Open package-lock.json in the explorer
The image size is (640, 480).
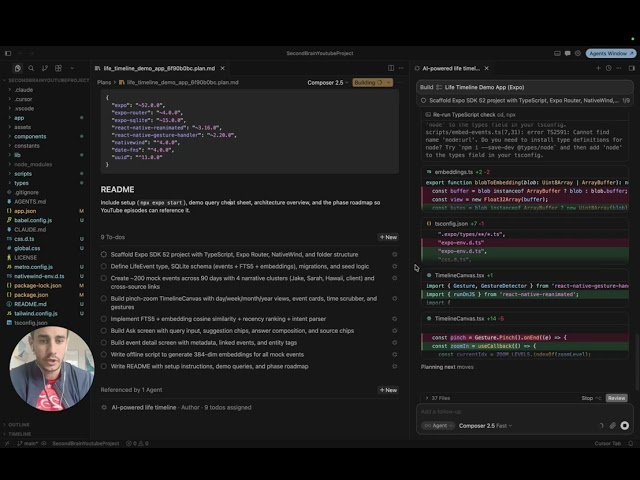(38, 286)
